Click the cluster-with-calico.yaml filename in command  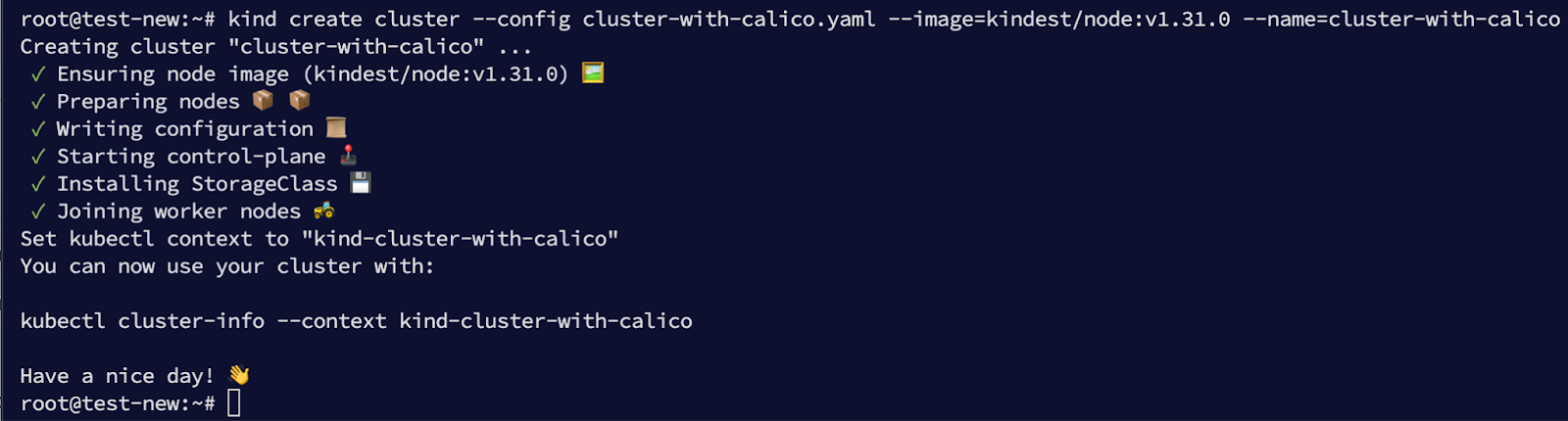pos(729,20)
